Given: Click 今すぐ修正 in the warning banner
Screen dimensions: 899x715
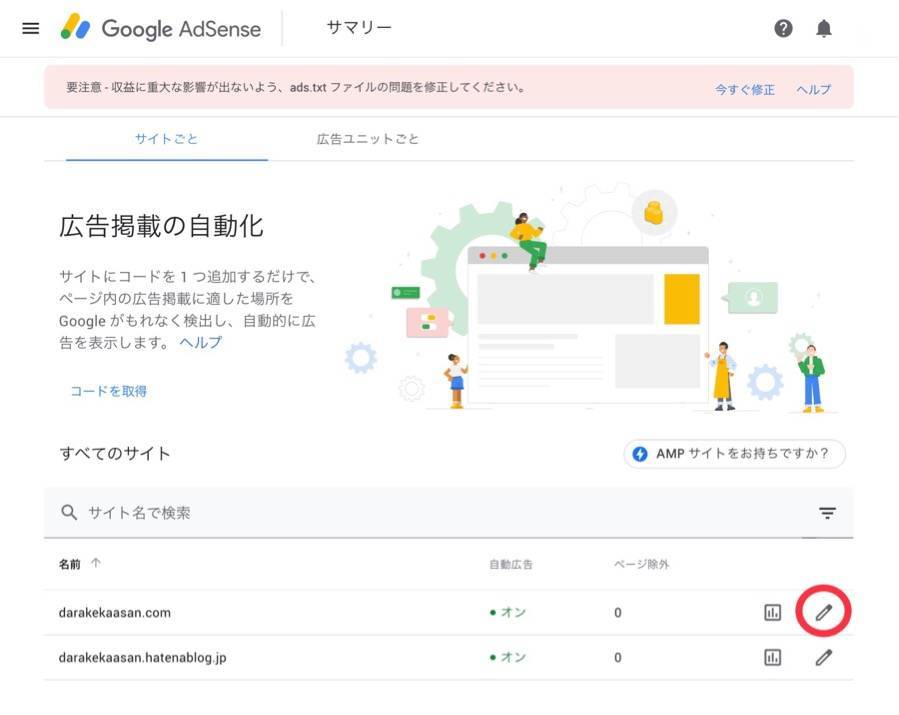Looking at the screenshot, I should click(744, 89).
